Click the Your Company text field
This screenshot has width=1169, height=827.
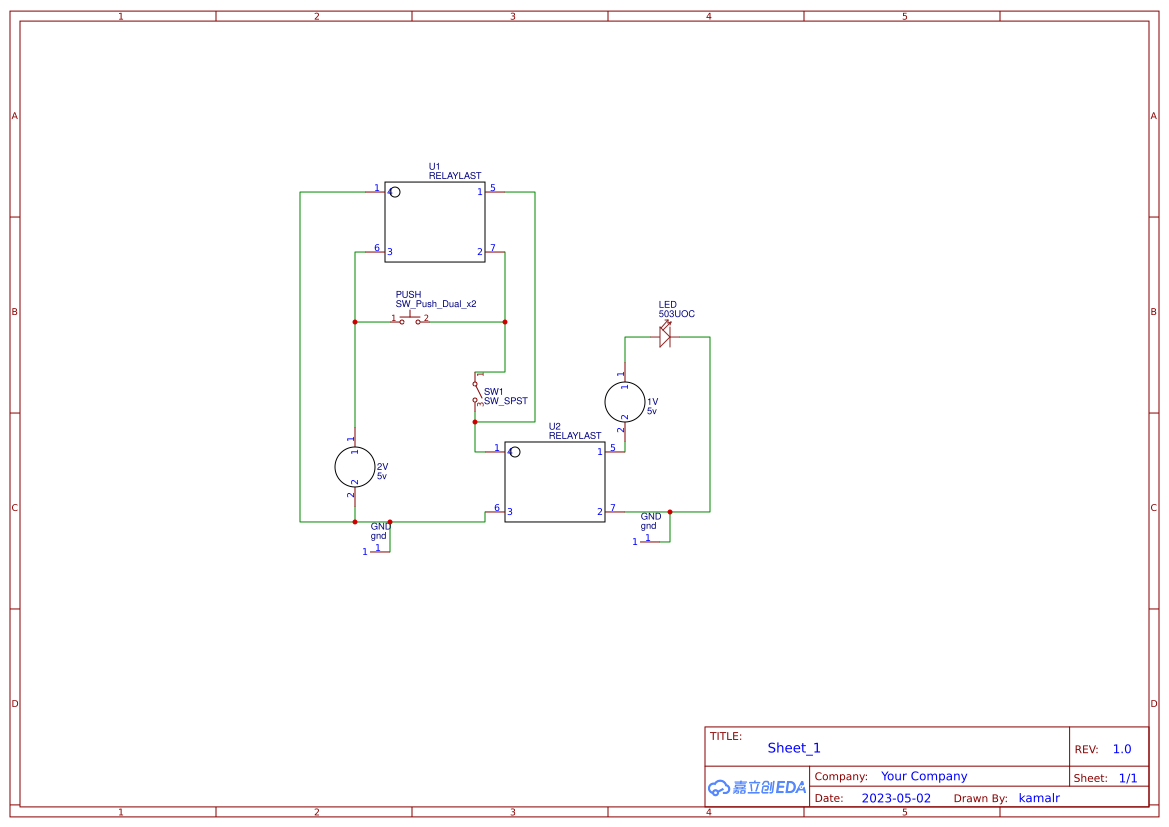click(923, 776)
